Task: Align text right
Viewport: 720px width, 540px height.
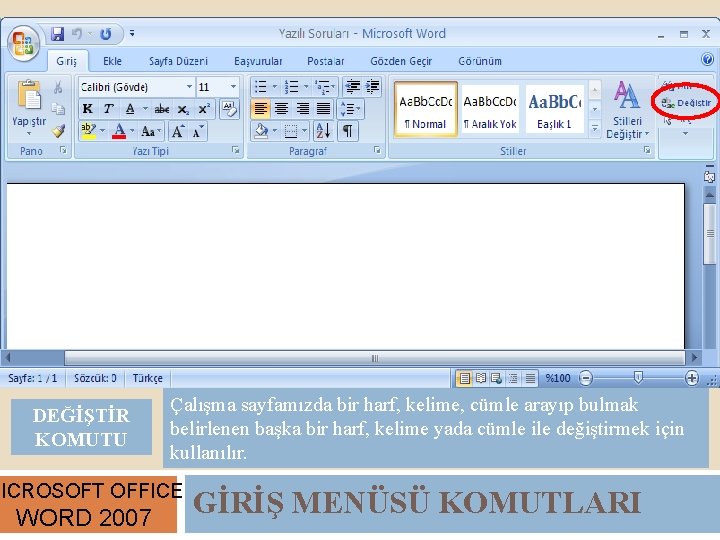Action: [x=303, y=109]
